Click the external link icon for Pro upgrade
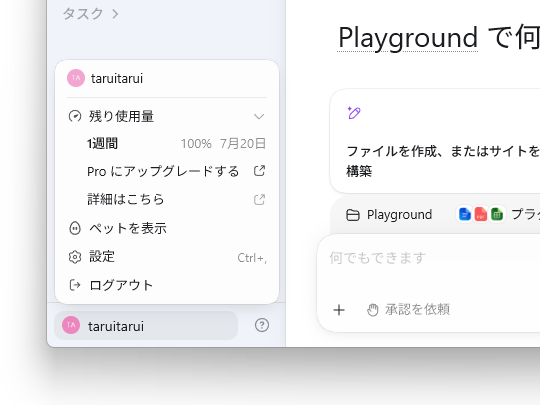Screen dimensions: 540x405 [259, 171]
